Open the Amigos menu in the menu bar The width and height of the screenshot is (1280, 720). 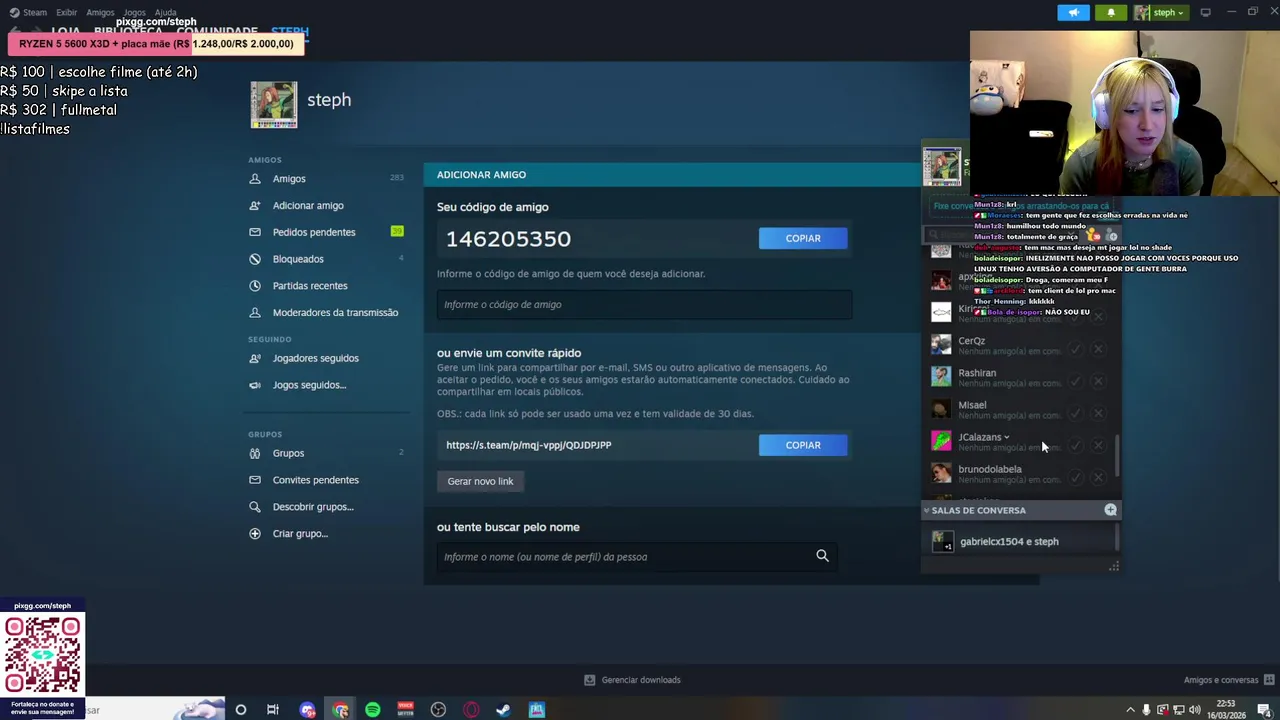pyautogui.click(x=100, y=13)
